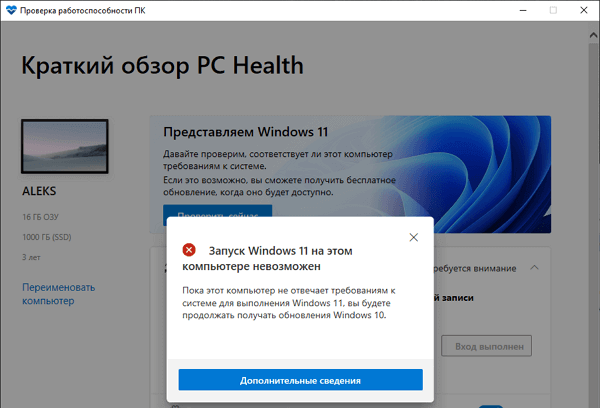Image resolution: width=600 pixels, height=408 pixels.
Task: Click the Краткий обзор PC Health title
Action: pos(163,65)
